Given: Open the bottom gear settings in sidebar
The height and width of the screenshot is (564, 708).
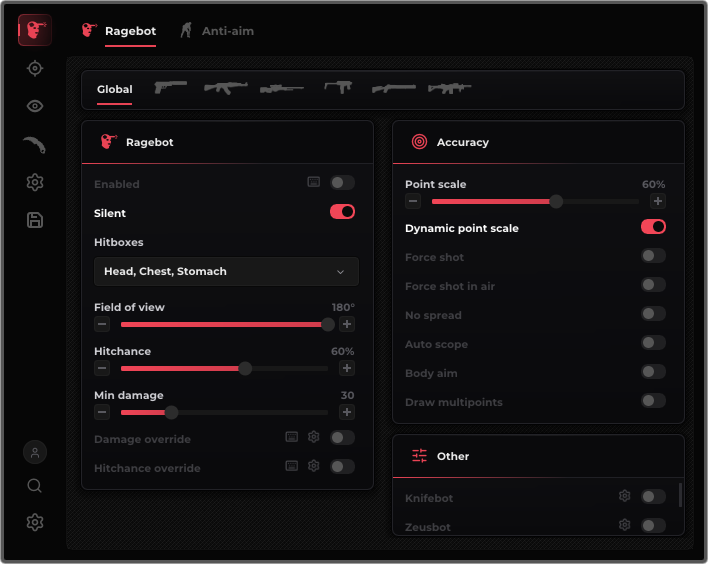Looking at the screenshot, I should click(x=35, y=522).
